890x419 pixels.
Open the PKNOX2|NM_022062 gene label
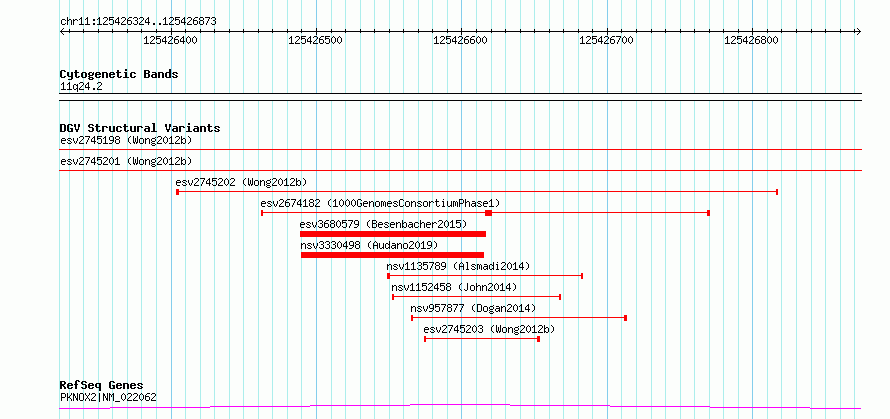coord(108,397)
